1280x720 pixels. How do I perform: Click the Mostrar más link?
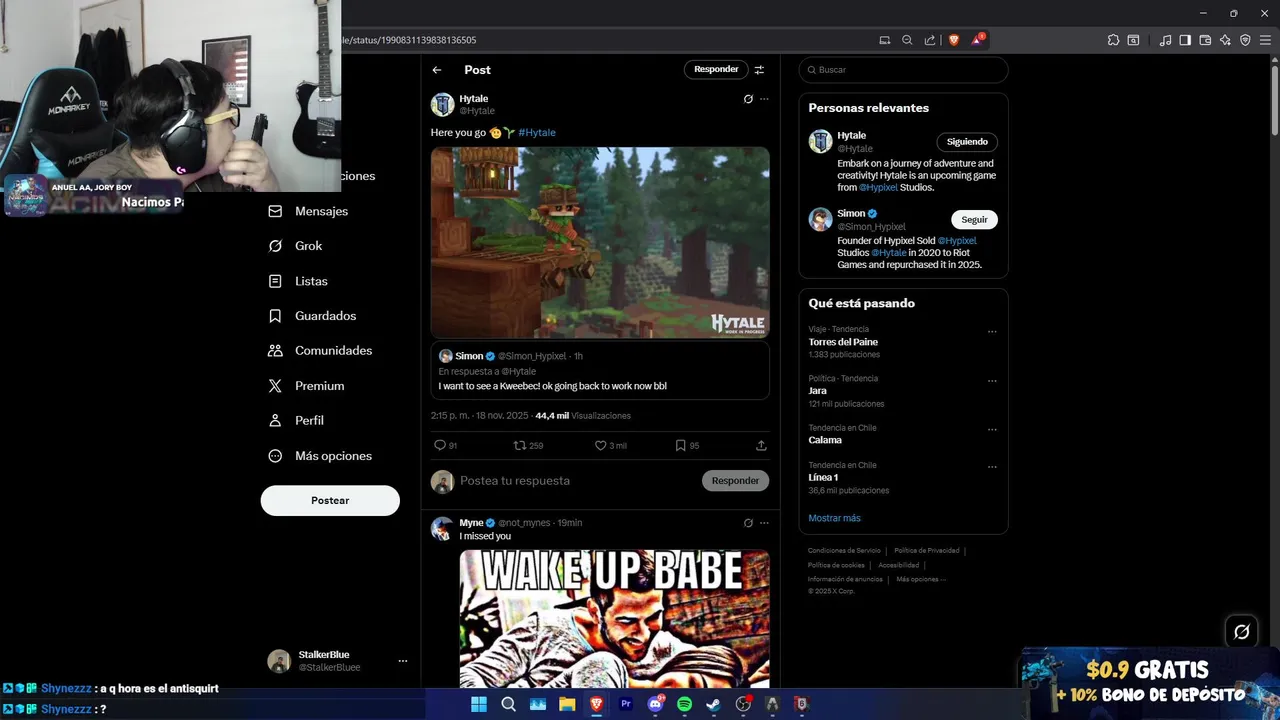click(x=834, y=518)
